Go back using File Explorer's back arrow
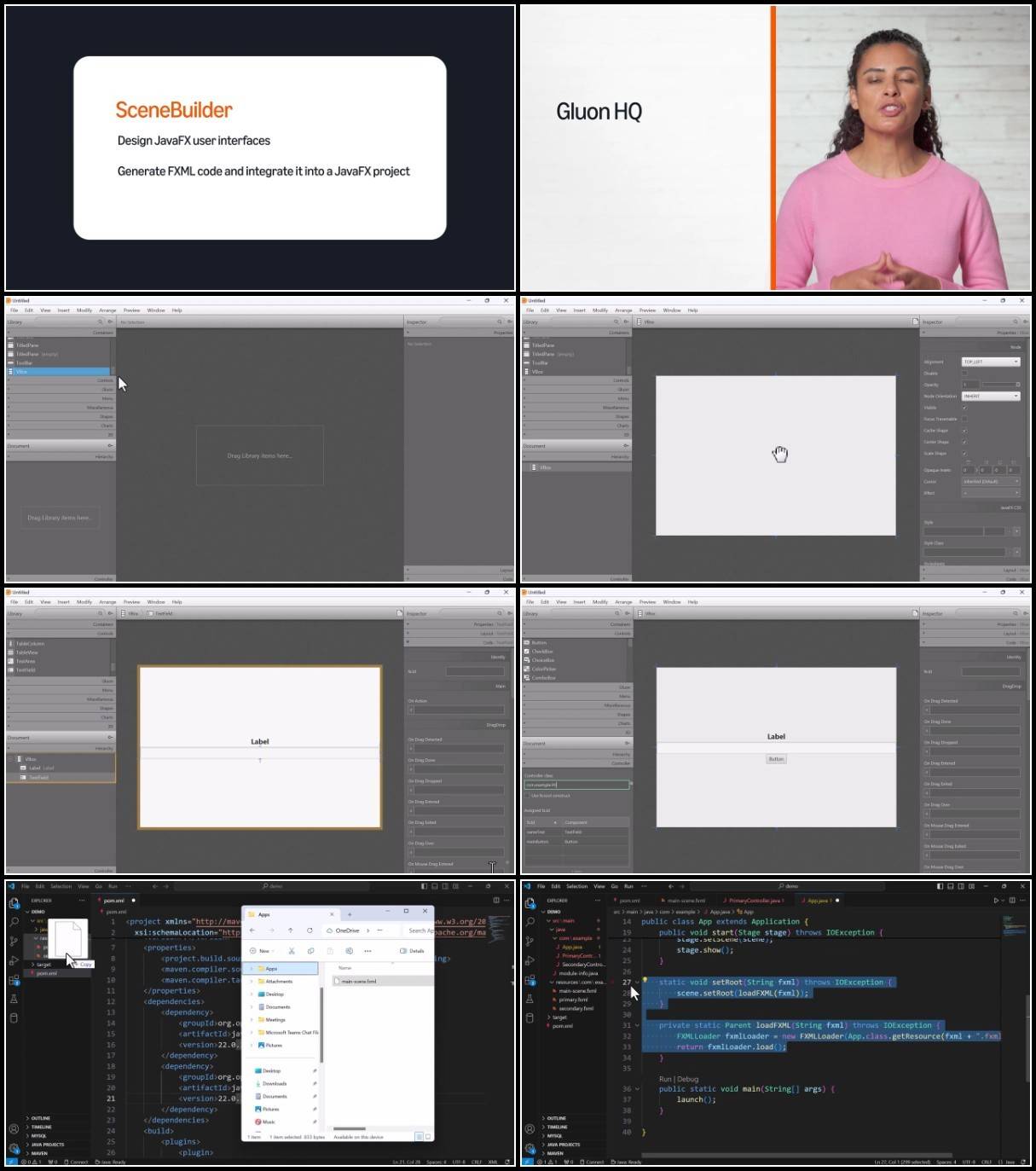1036x1171 pixels. coord(252,930)
